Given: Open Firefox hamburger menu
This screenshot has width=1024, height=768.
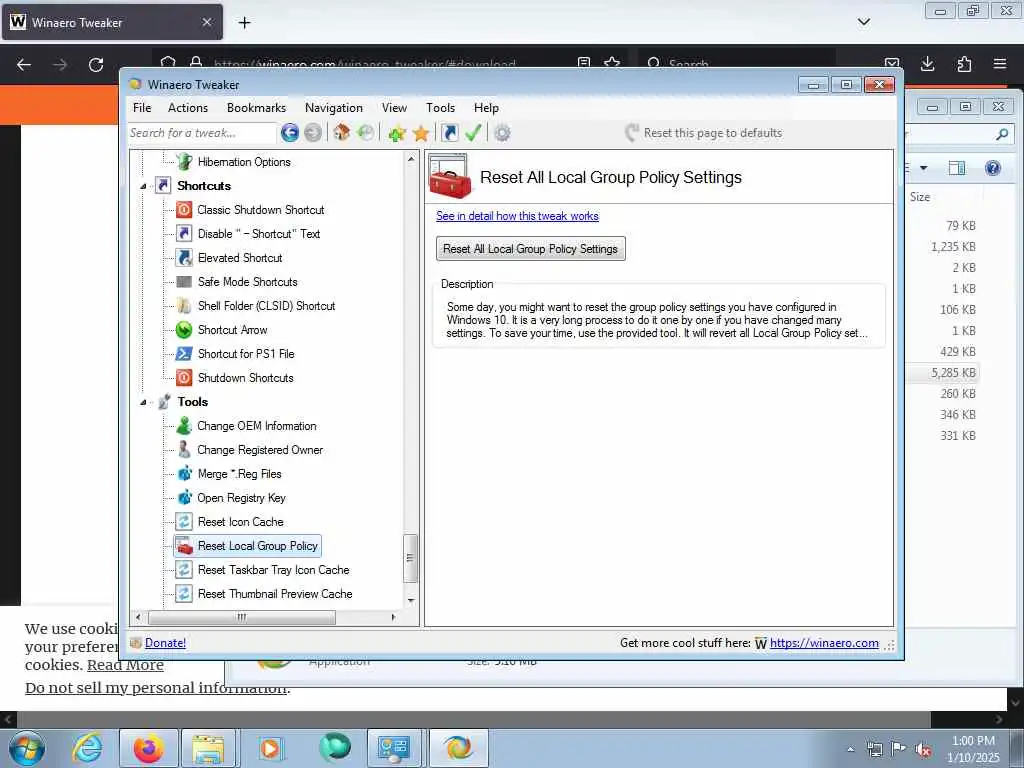Looking at the screenshot, I should click(x=1000, y=64).
